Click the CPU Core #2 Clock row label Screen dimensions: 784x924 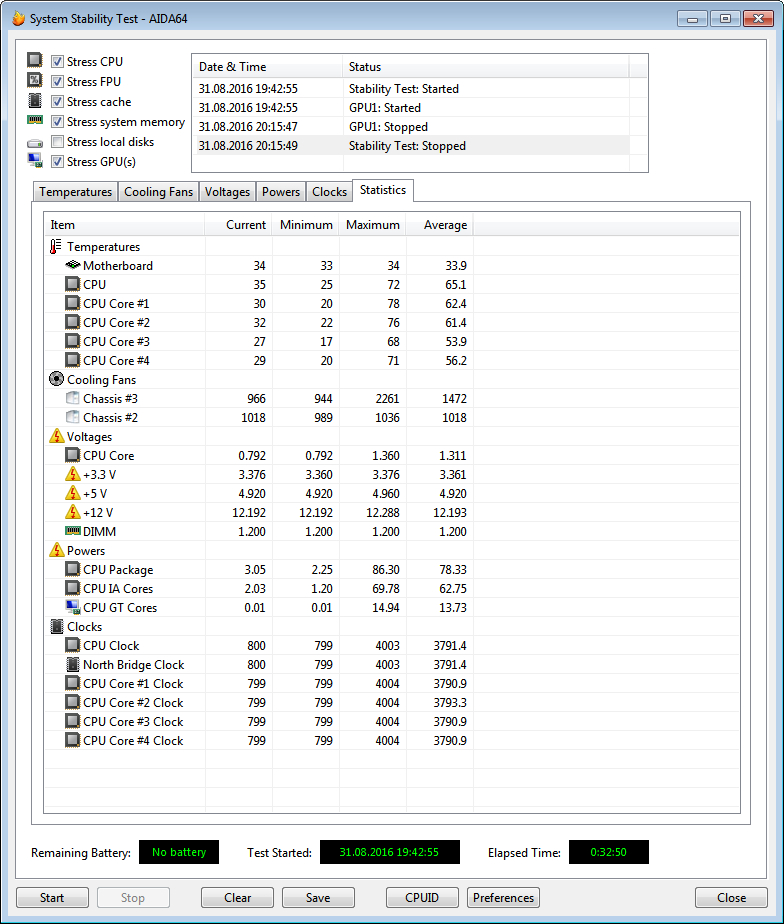pos(133,702)
